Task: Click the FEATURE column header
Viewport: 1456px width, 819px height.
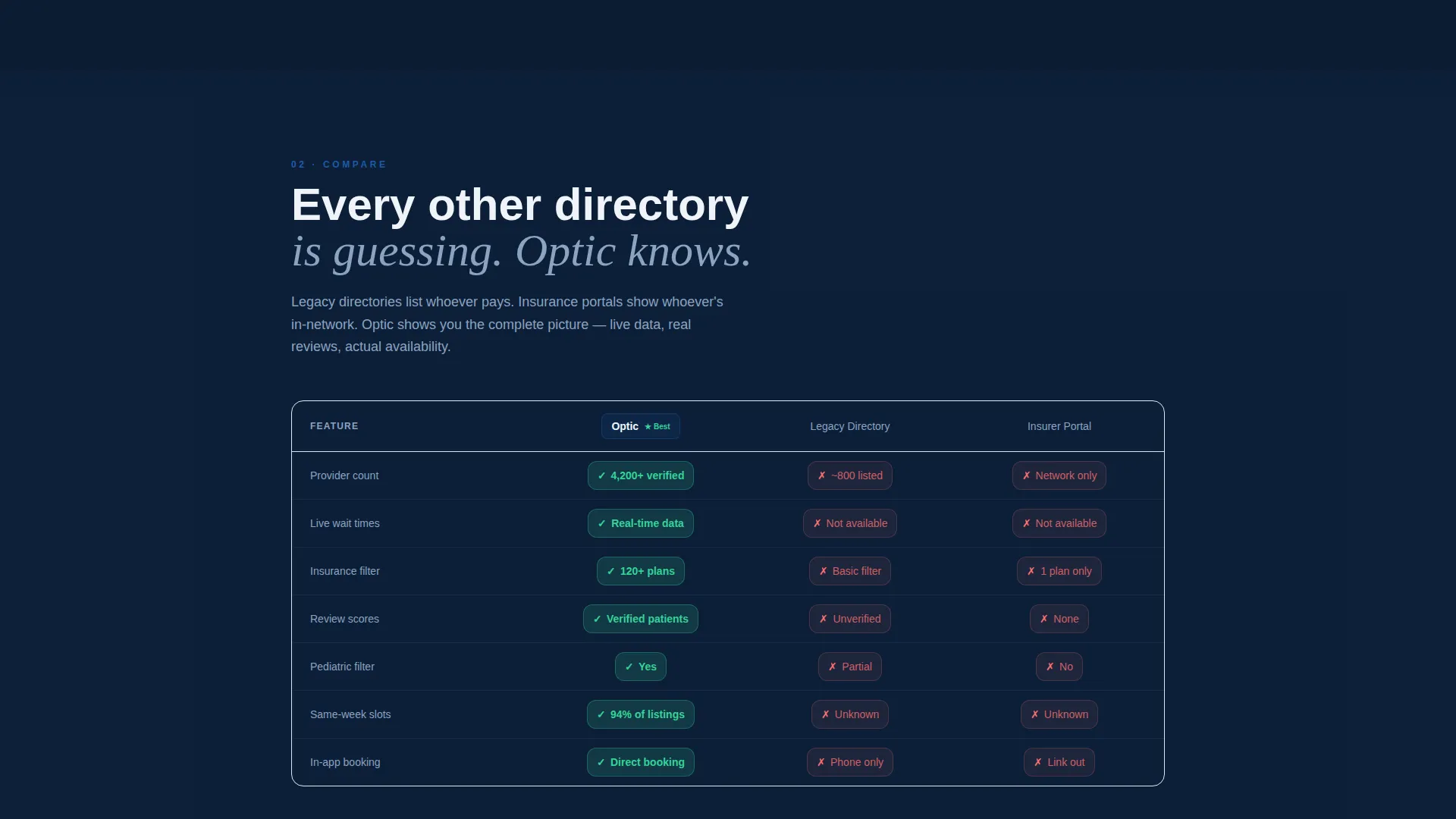Action: [x=334, y=426]
